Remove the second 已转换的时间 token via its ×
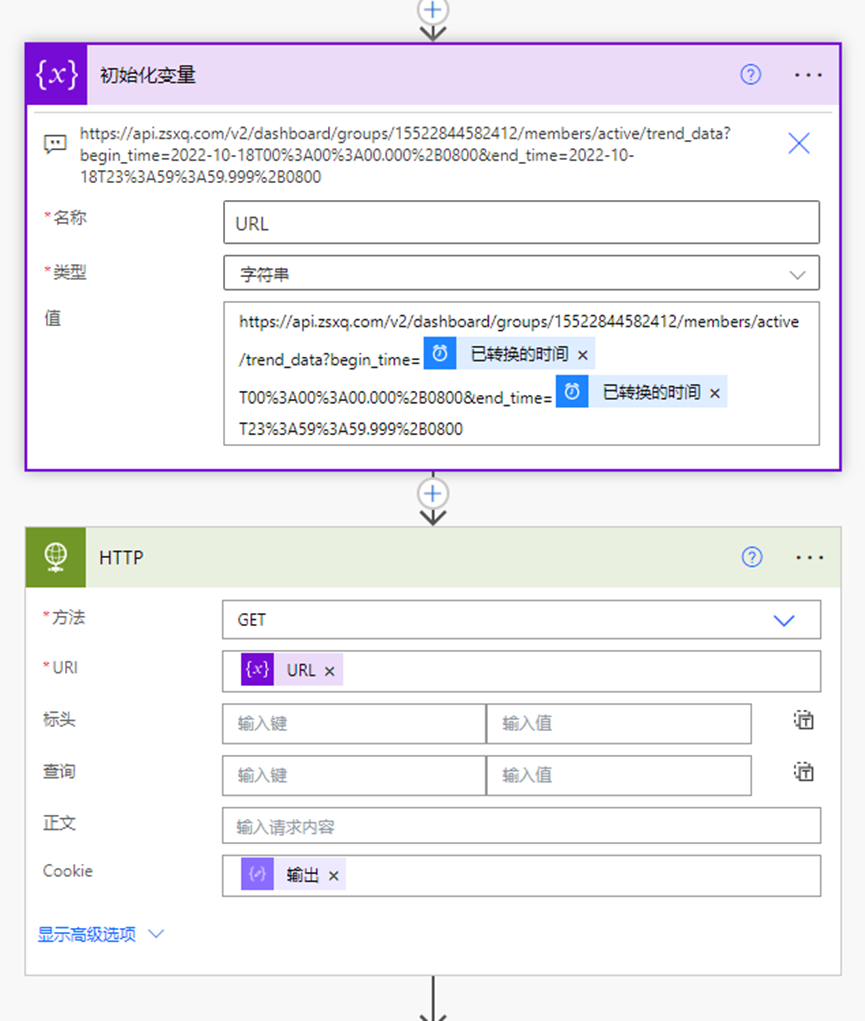865x1021 pixels. (x=714, y=392)
